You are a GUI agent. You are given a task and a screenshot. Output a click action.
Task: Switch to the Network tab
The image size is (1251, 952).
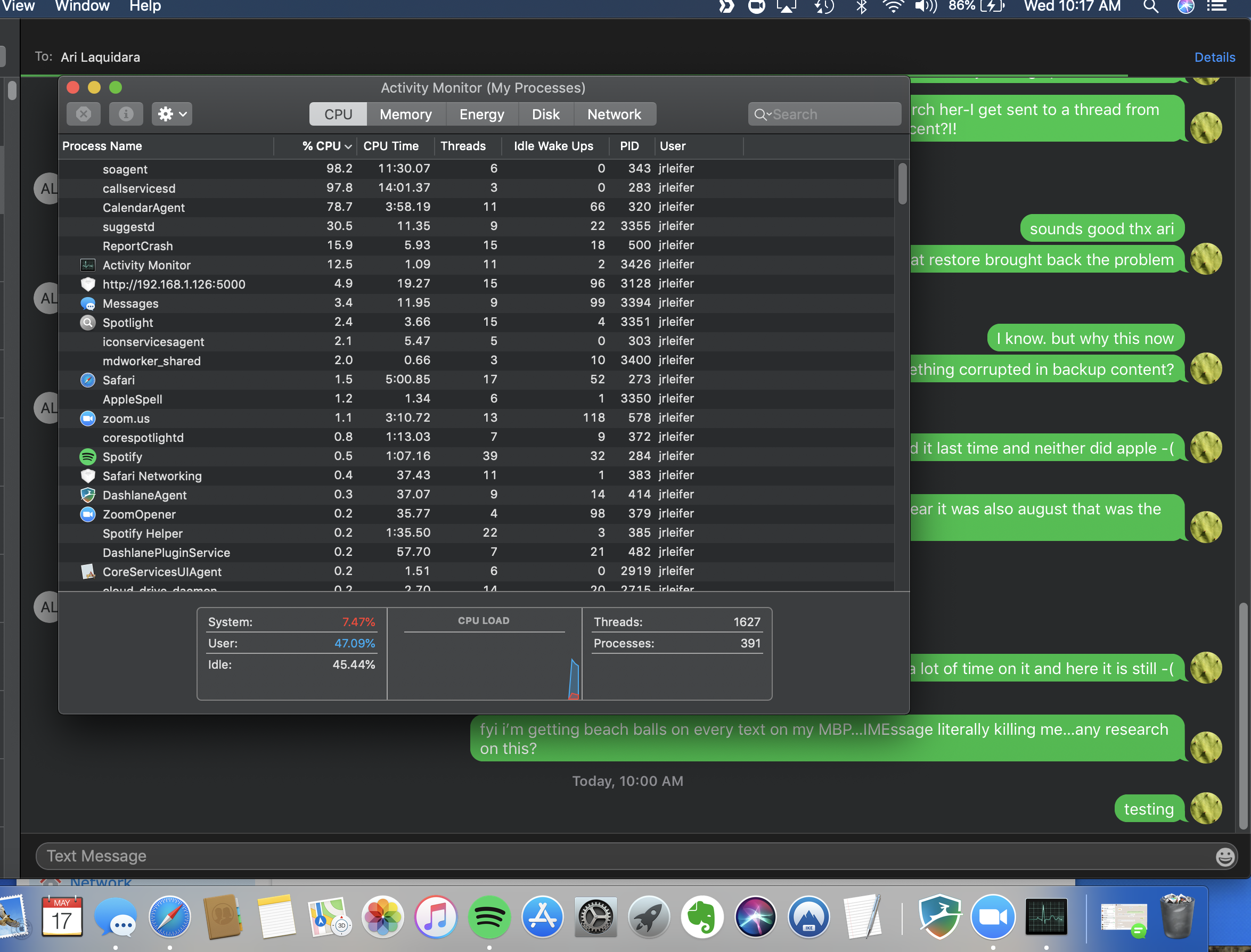click(x=614, y=114)
